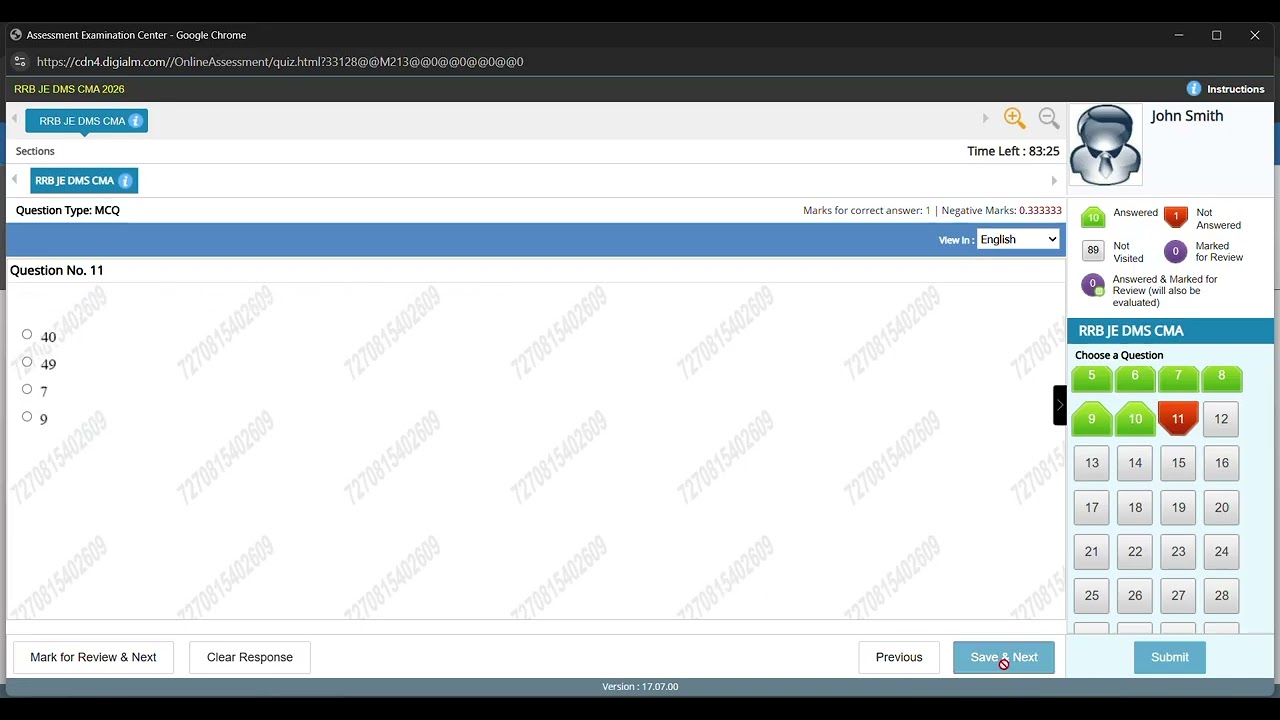Click the Time Left : 83:25 text
This screenshot has width=1280, height=720.
1013,151
